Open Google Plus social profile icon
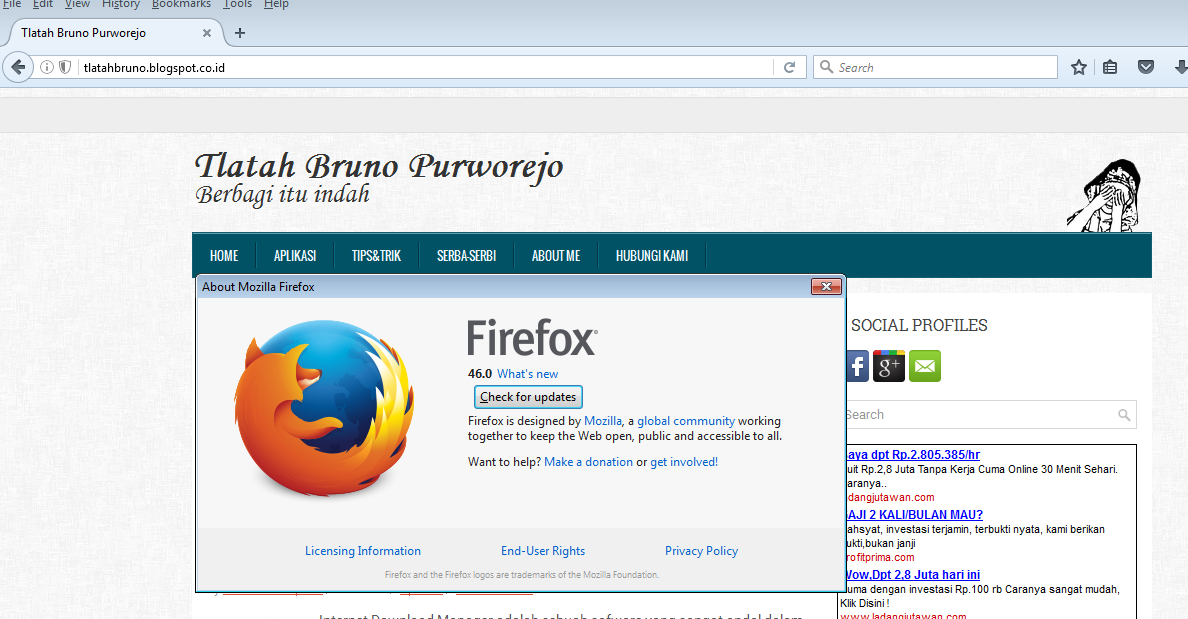 click(889, 366)
